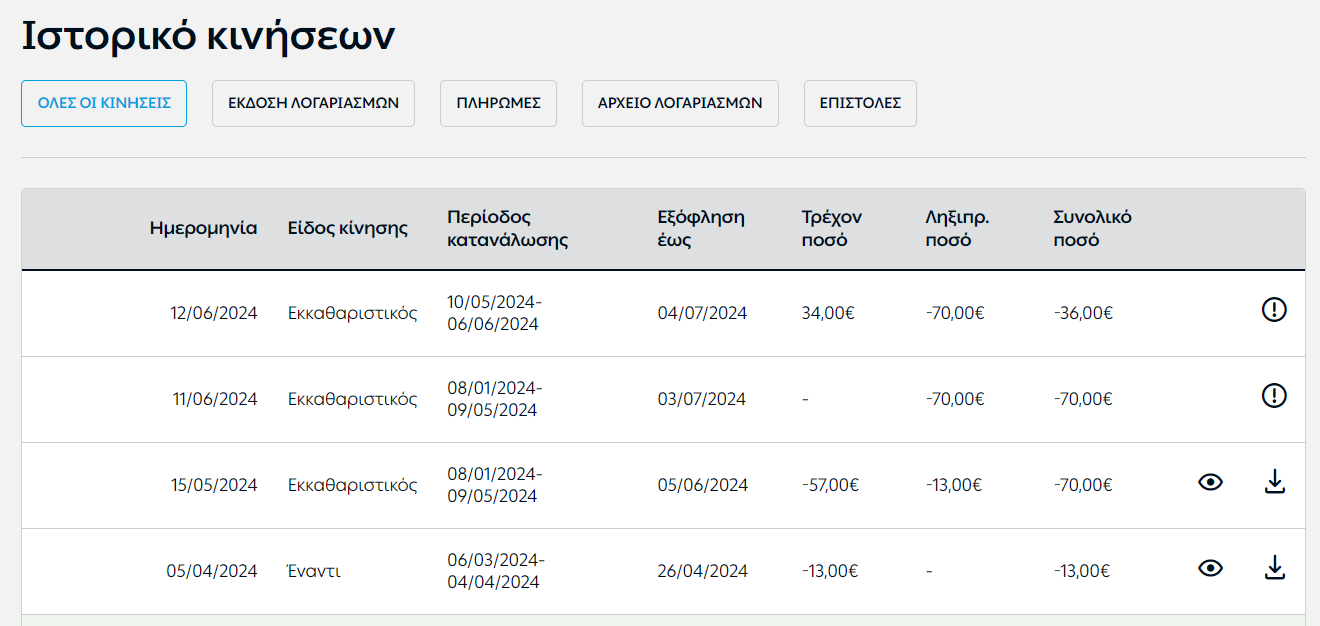Show the ΑΡΧΕΙΟ ΛΟΓΑΡΙΑΣΜΩΝ tab
This screenshot has width=1320, height=626.
(680, 103)
